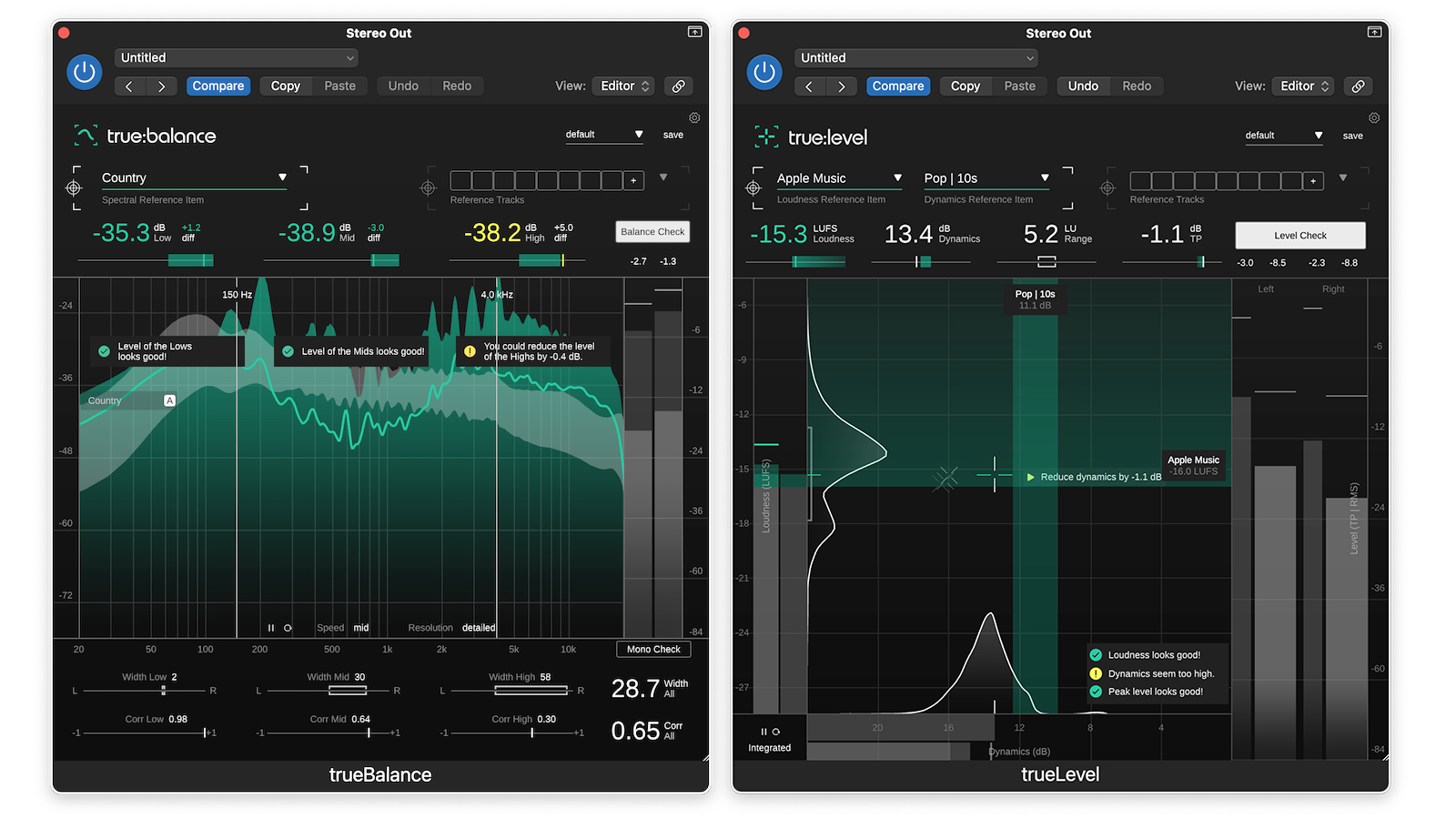Run a Balance Check in trueBalance

pyautogui.click(x=652, y=231)
